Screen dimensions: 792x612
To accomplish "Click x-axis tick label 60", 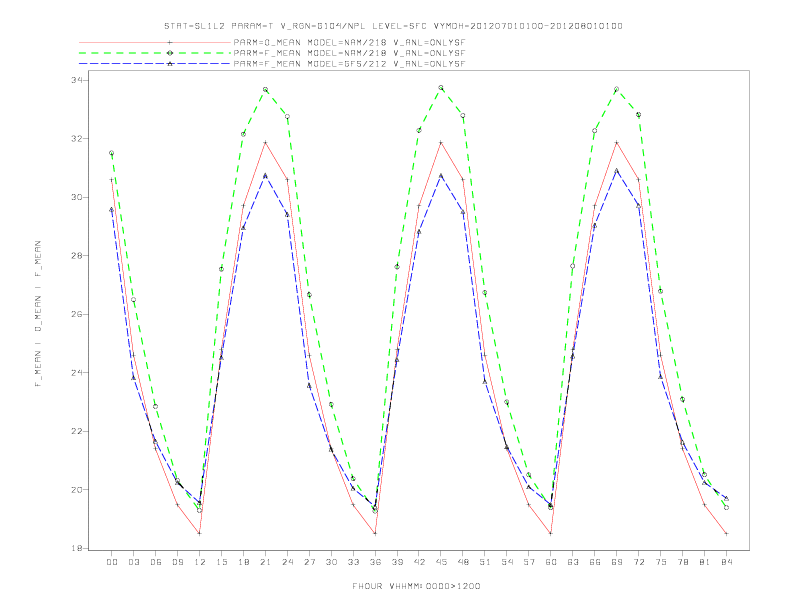I will [551, 562].
